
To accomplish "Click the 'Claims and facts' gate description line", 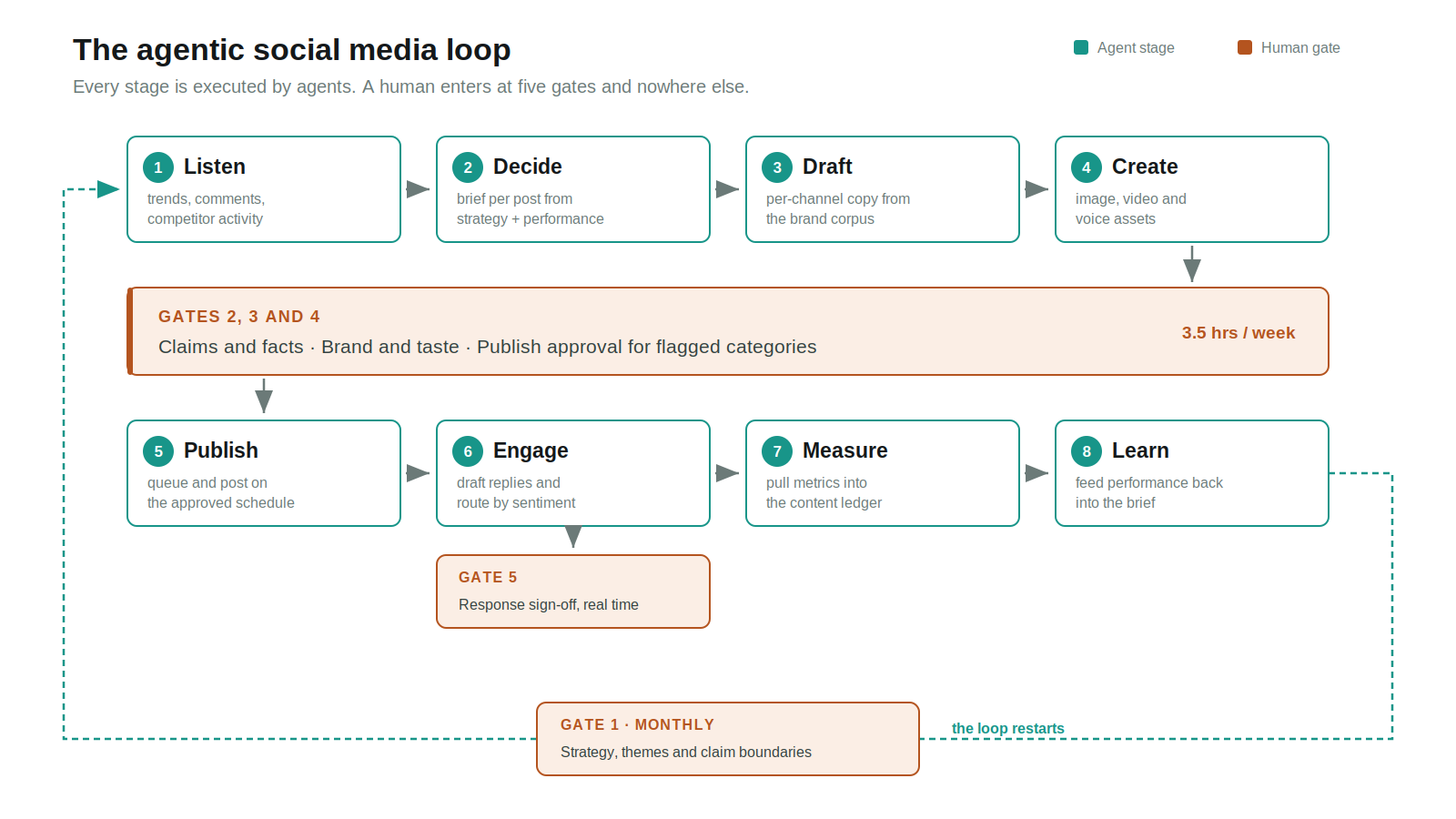I will click(x=488, y=347).
